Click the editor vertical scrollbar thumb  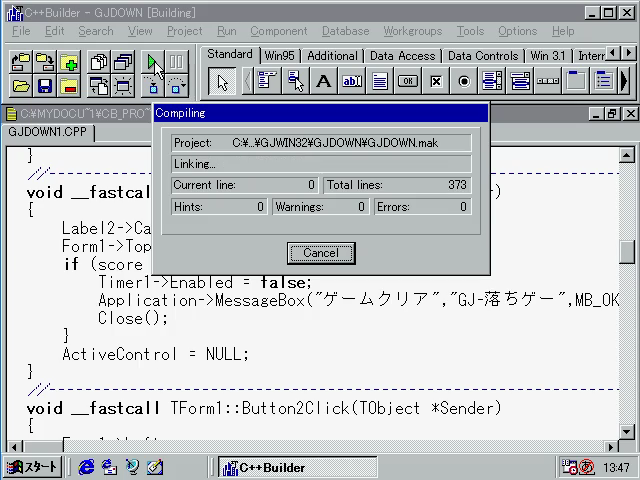[626, 252]
